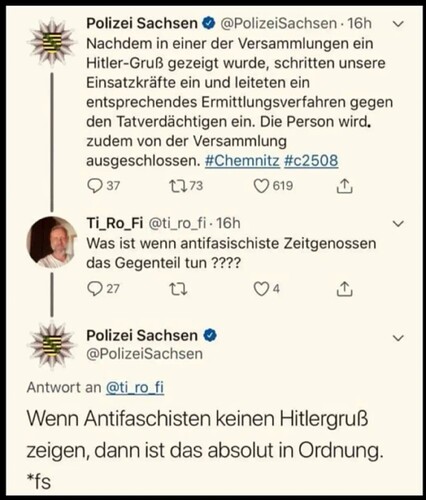This screenshot has height=500, width=426.
Task: Open the #Chemnitz hashtag
Action: pyautogui.click(x=242, y=161)
